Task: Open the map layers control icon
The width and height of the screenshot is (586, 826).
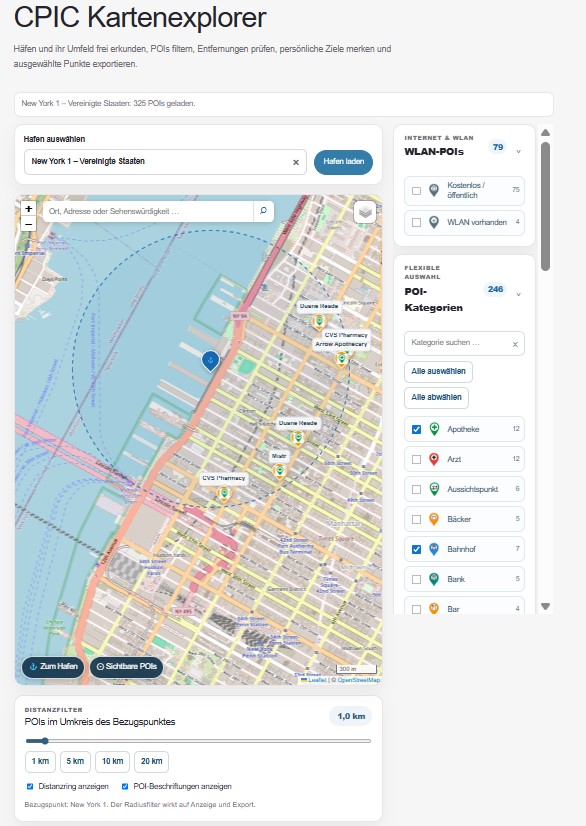Action: [365, 212]
